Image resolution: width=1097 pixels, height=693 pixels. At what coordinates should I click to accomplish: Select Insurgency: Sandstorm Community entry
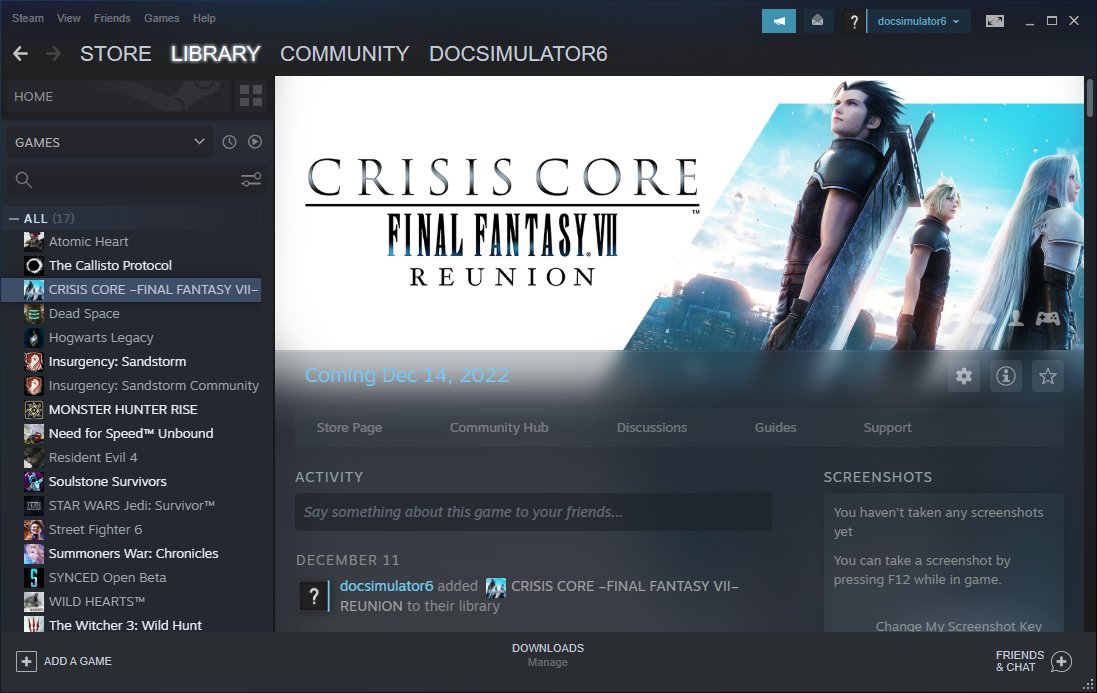pos(153,385)
